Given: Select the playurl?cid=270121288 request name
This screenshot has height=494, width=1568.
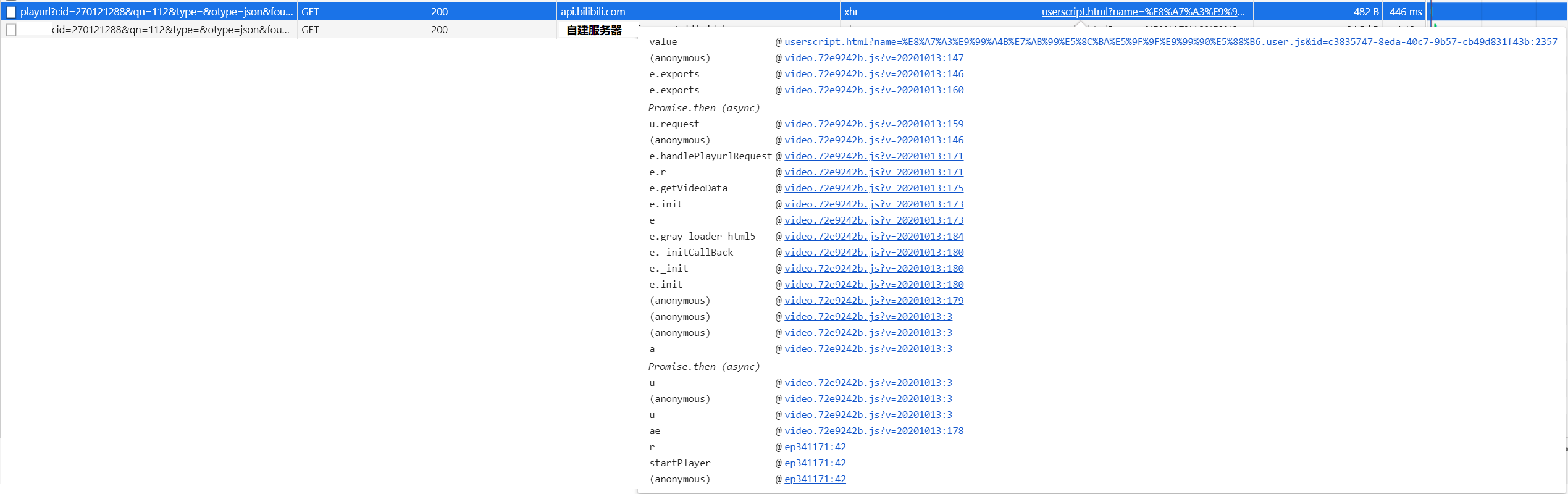Looking at the screenshot, I should pyautogui.click(x=156, y=12).
